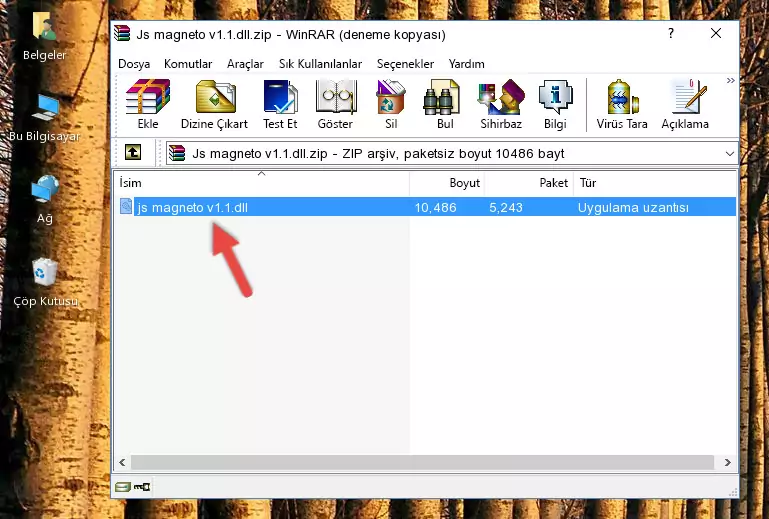769x519 pixels.
Task: Click the horizontal scrollbar right arrow
Action: 727,462
